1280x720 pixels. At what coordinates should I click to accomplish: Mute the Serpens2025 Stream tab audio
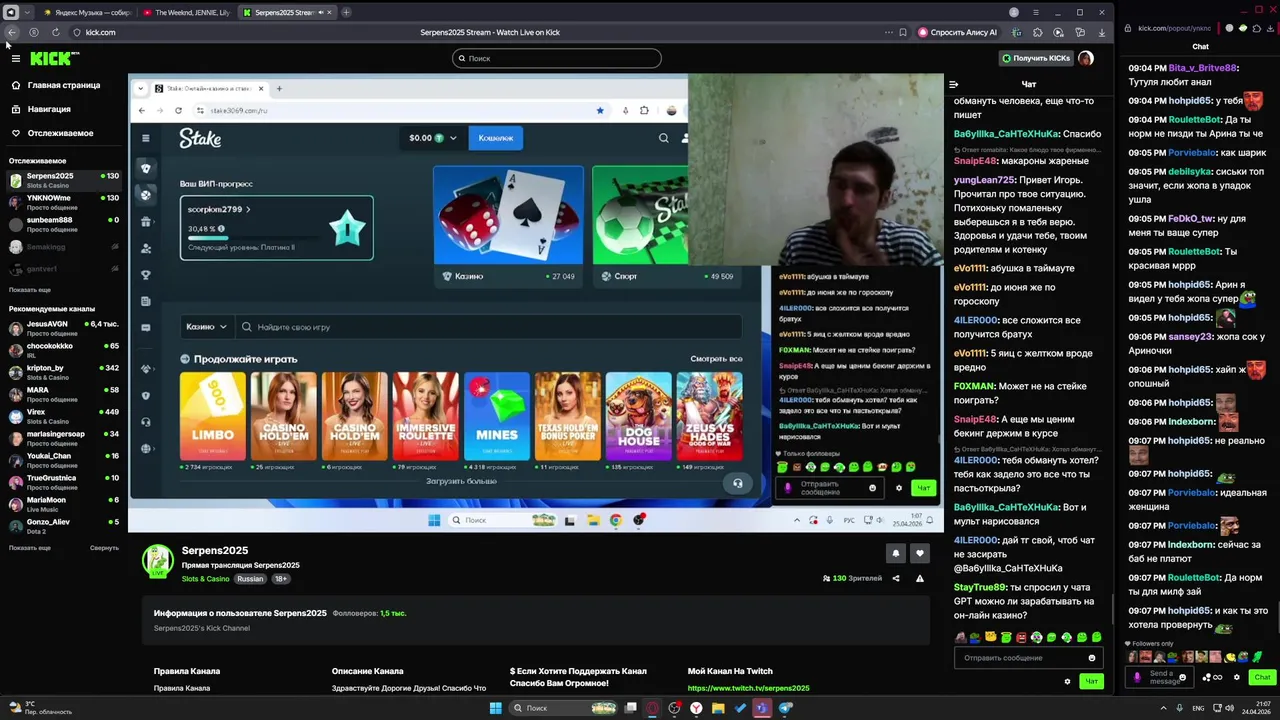320,12
